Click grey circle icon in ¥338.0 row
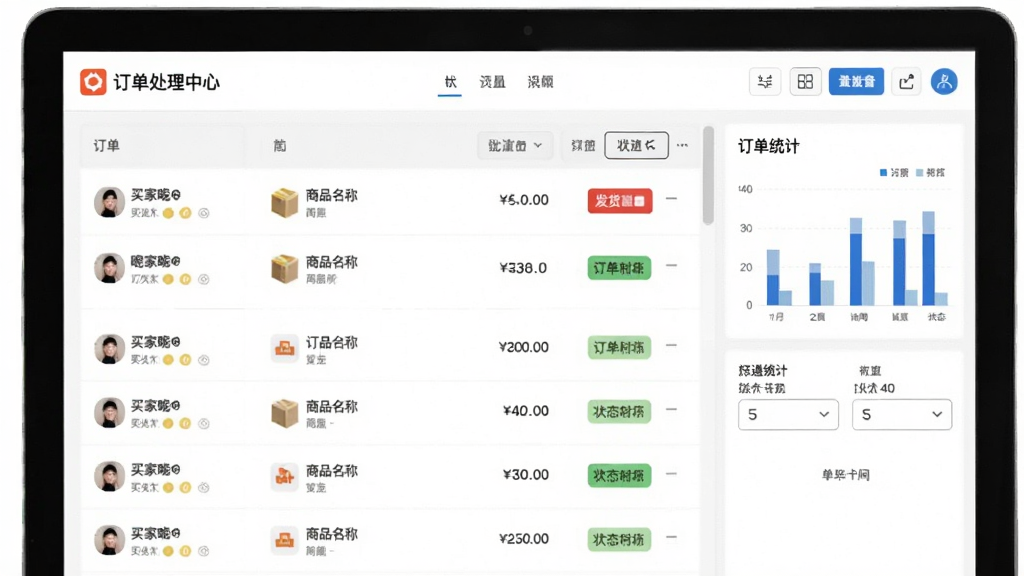This screenshot has height=576, width=1024. (204, 280)
